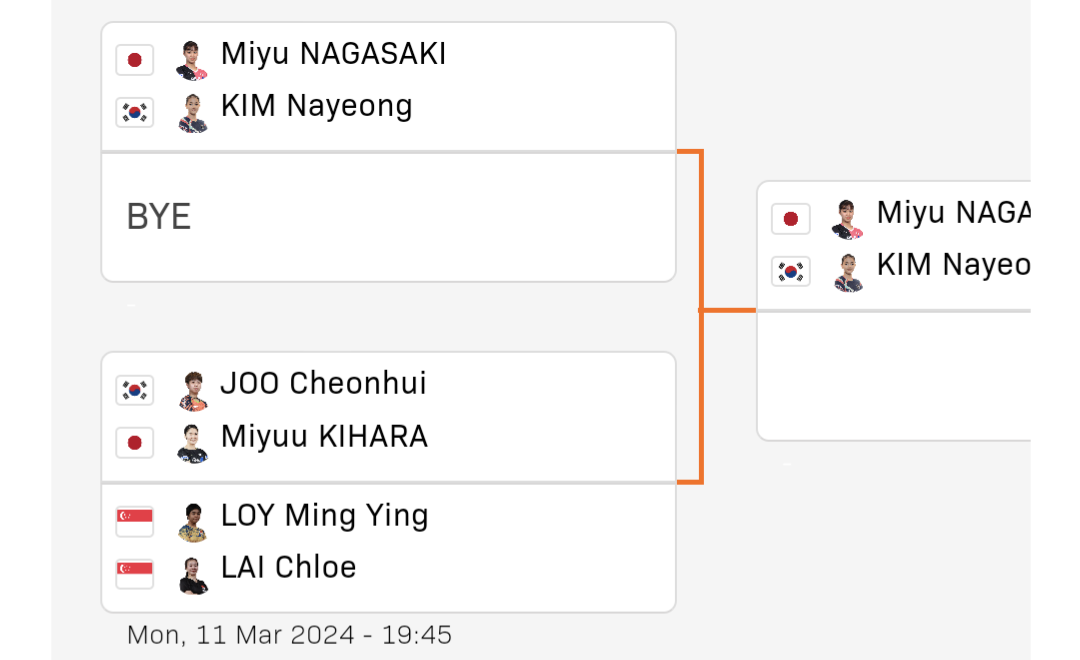1080x660 pixels.
Task: Open LAI Chloe's player photo
Action: [x=194, y=575]
